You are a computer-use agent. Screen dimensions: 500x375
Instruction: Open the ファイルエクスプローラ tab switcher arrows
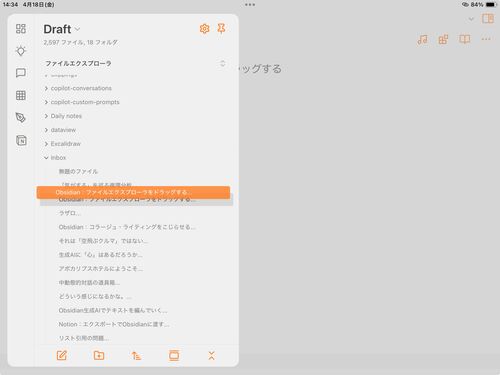tap(223, 63)
